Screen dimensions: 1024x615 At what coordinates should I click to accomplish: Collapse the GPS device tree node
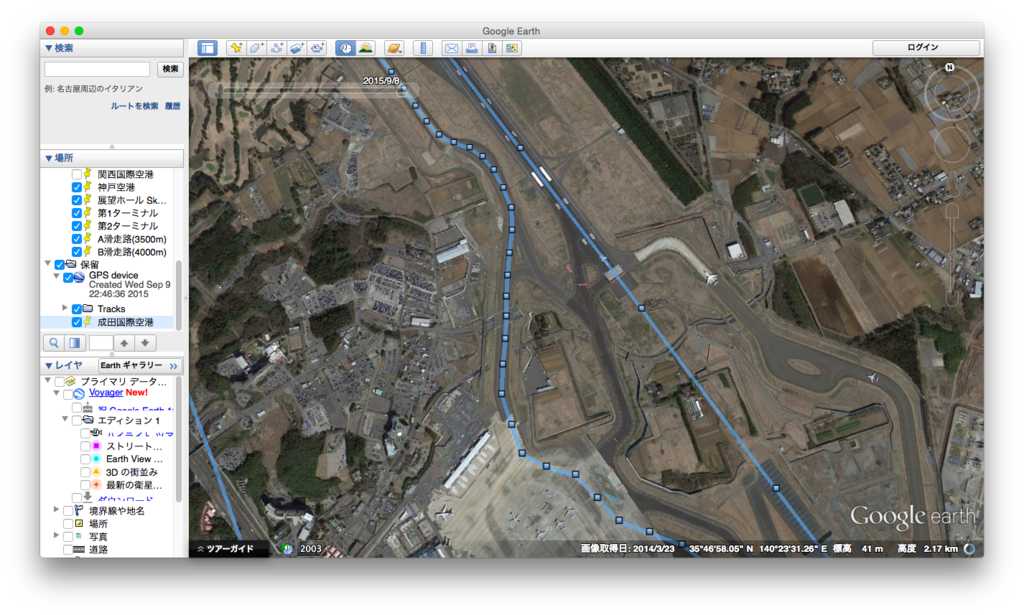tap(56, 276)
